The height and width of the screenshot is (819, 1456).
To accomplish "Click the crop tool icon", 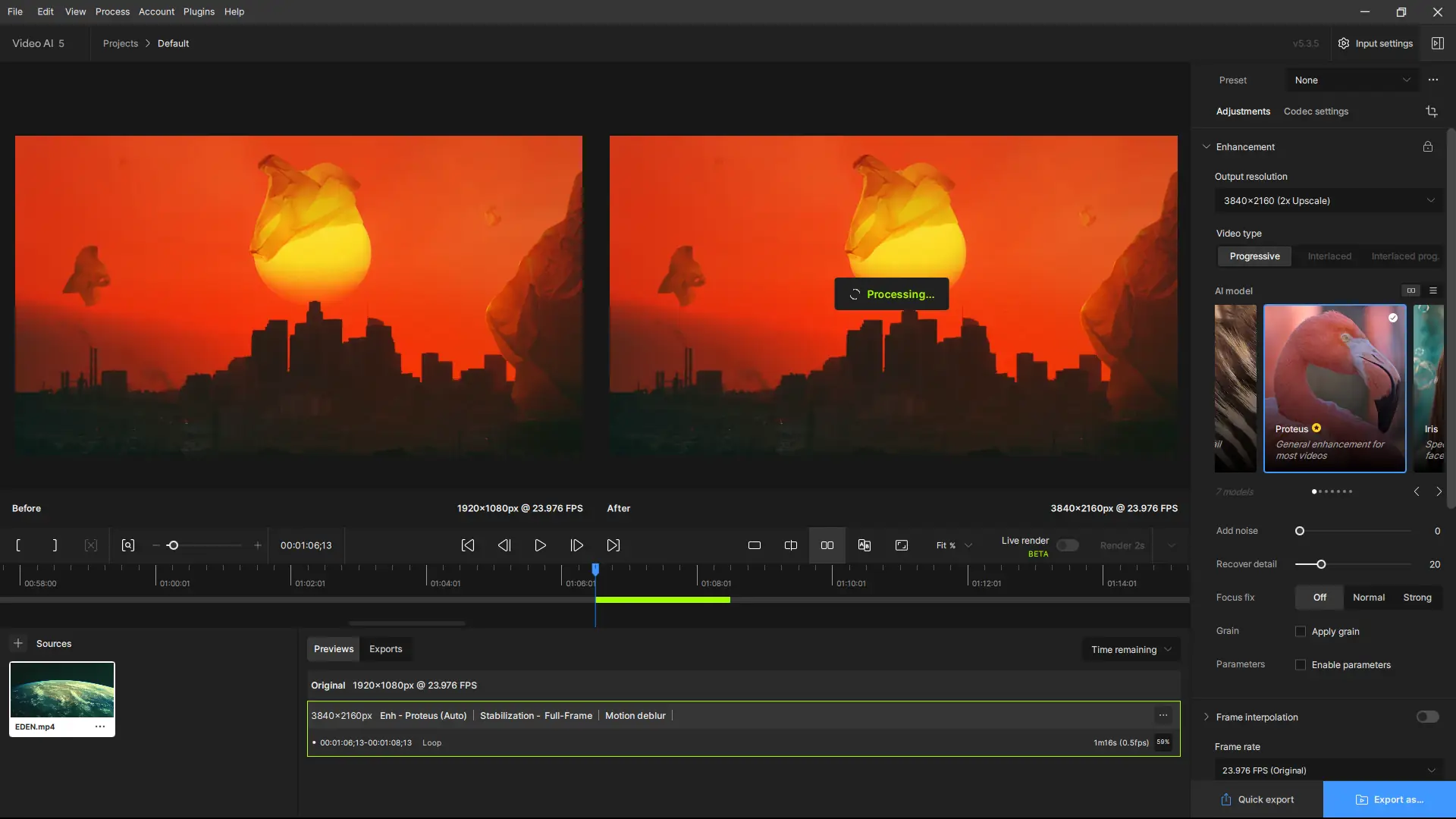I will coord(1431,111).
